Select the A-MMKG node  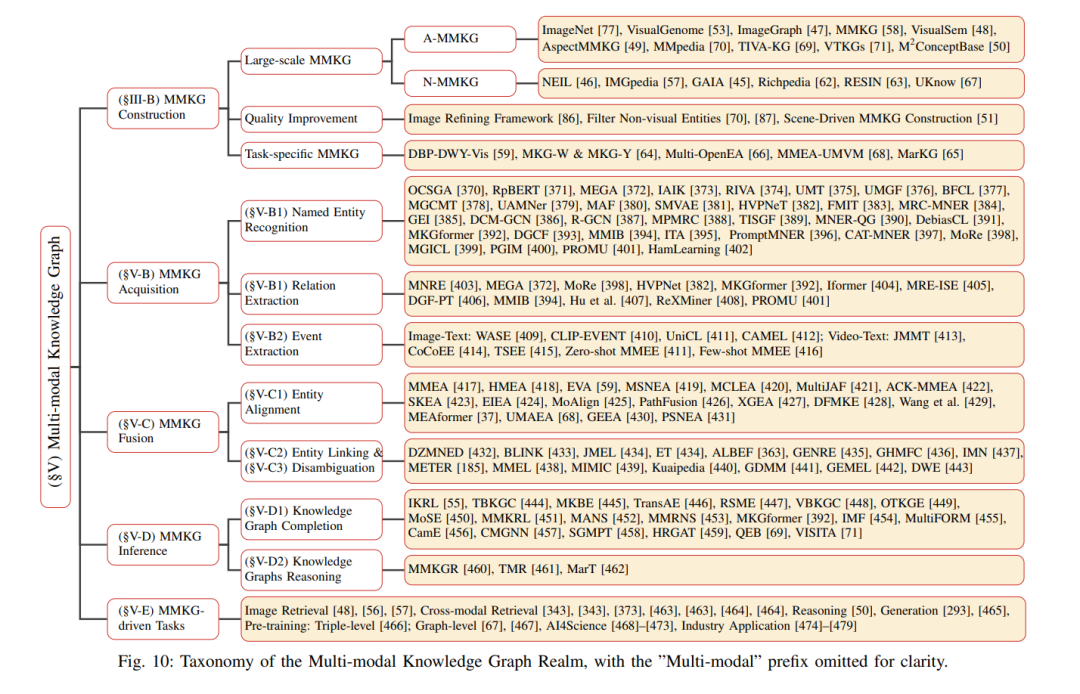[459, 39]
